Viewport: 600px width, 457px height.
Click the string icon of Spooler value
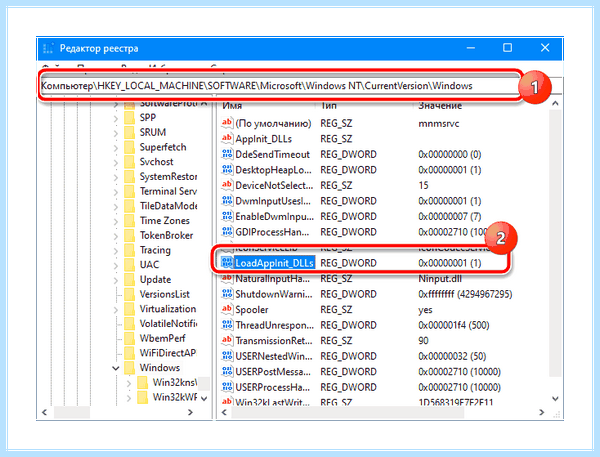click(x=227, y=309)
